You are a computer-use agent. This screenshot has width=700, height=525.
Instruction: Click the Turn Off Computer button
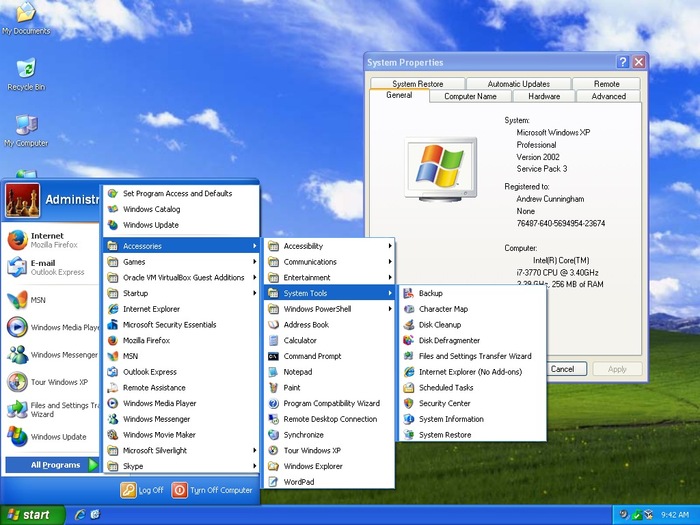tap(212, 490)
